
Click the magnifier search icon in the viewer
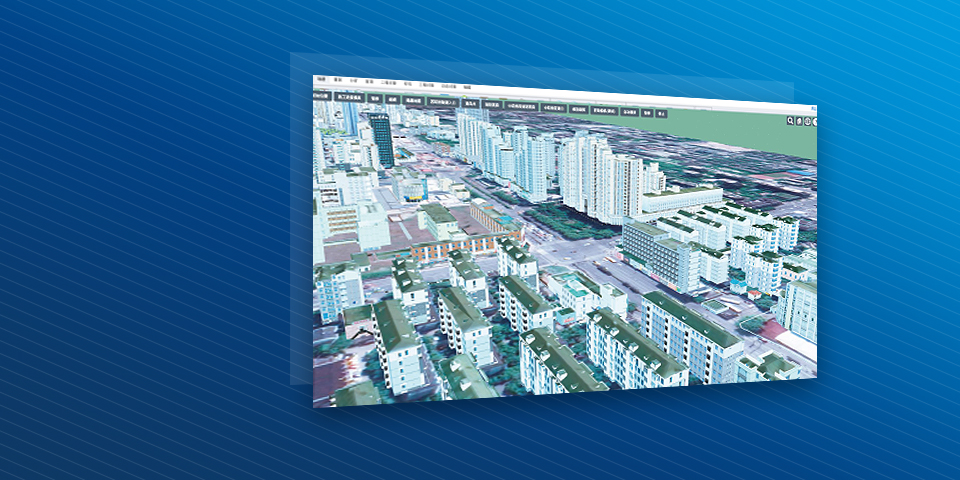pos(790,121)
